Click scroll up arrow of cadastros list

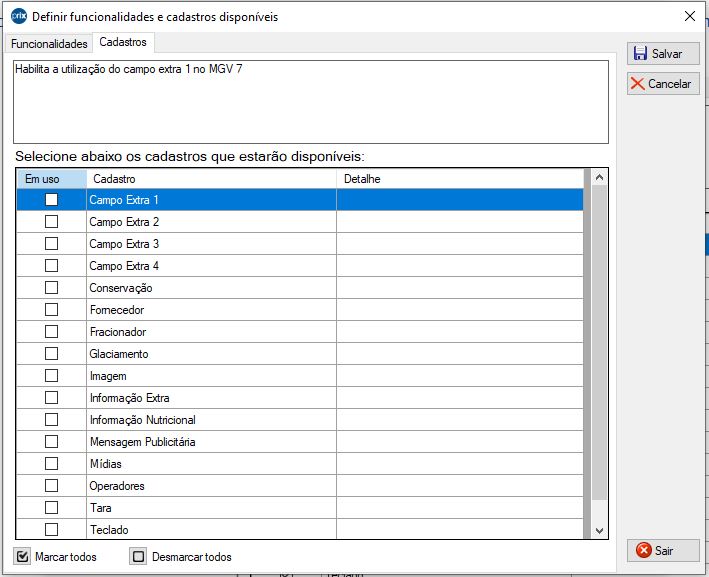599,178
